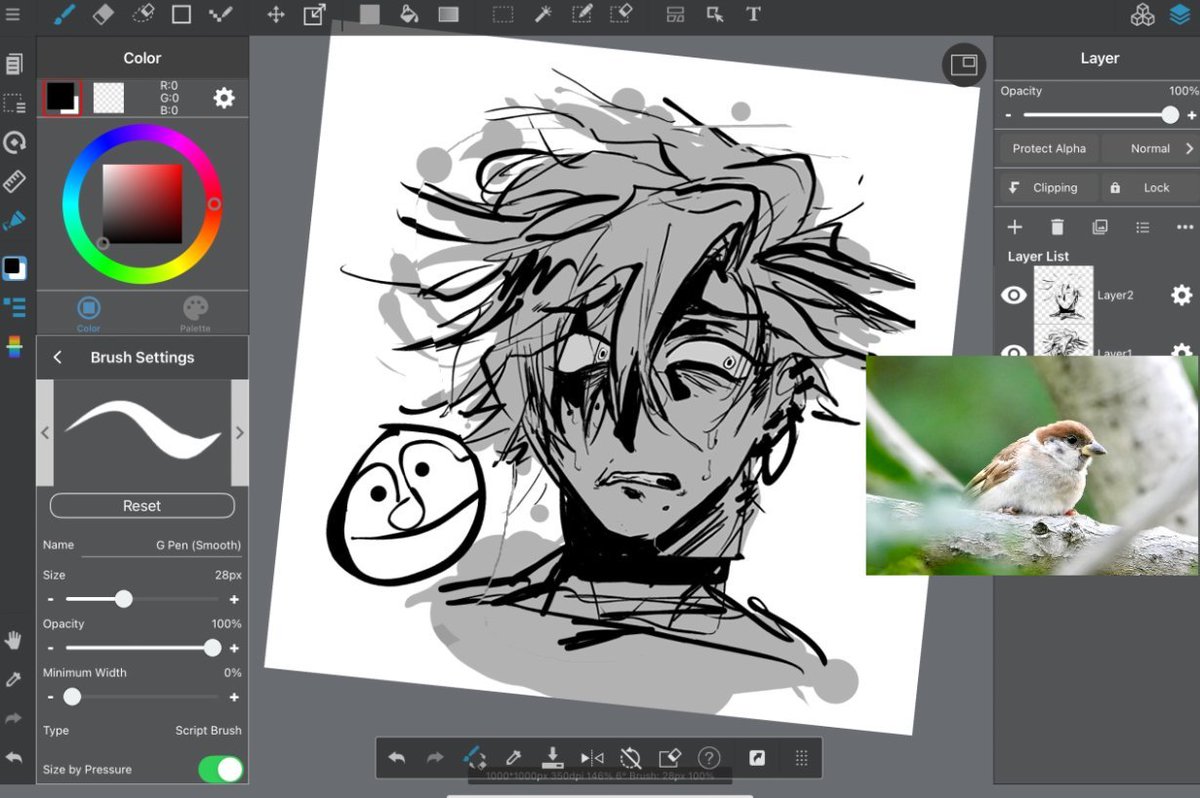The width and height of the screenshot is (1200, 798).
Task: Select the Move tool with four arrows
Action: coord(276,15)
